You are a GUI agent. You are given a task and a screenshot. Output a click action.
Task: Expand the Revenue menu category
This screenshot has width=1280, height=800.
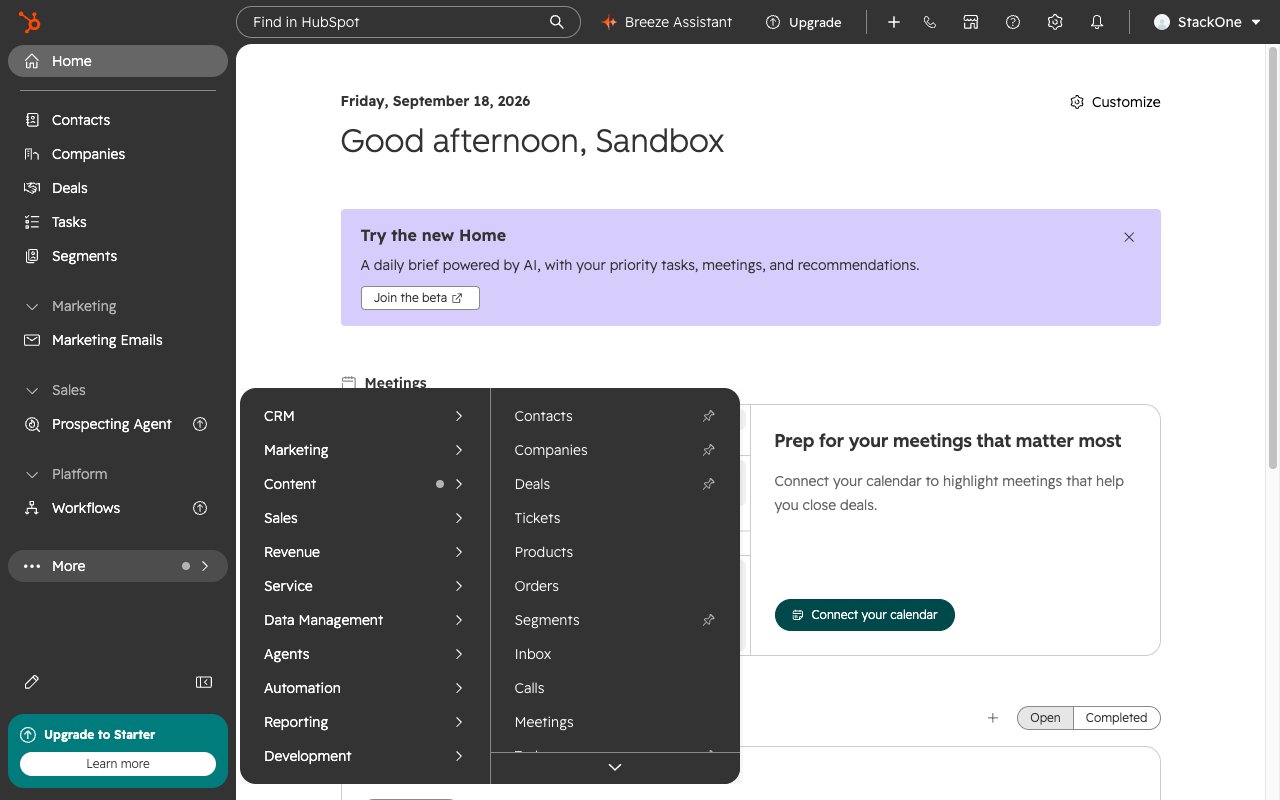click(364, 552)
